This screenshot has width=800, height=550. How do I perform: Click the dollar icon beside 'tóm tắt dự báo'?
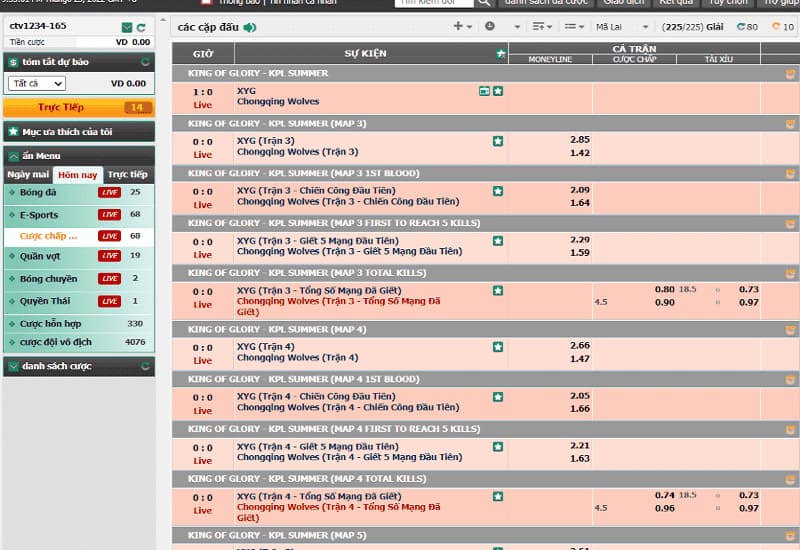[13, 62]
